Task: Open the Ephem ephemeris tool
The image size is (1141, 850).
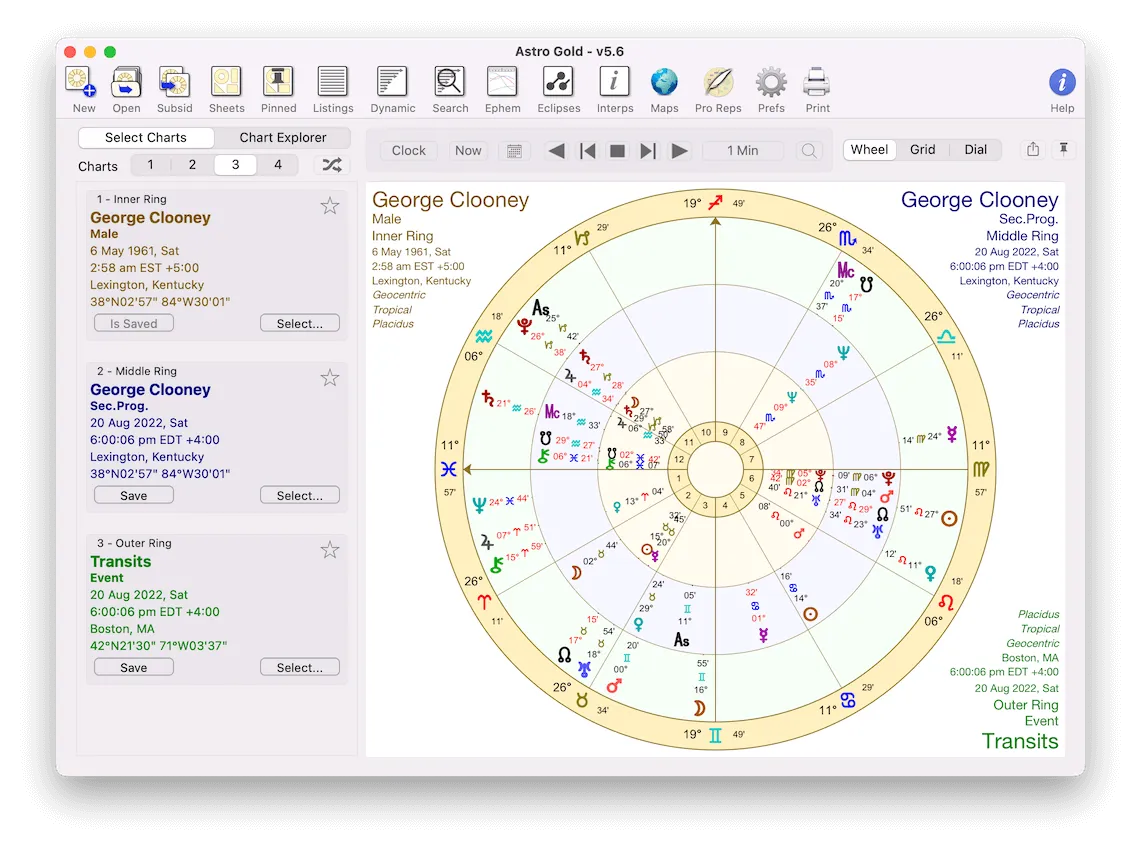Action: click(x=502, y=88)
